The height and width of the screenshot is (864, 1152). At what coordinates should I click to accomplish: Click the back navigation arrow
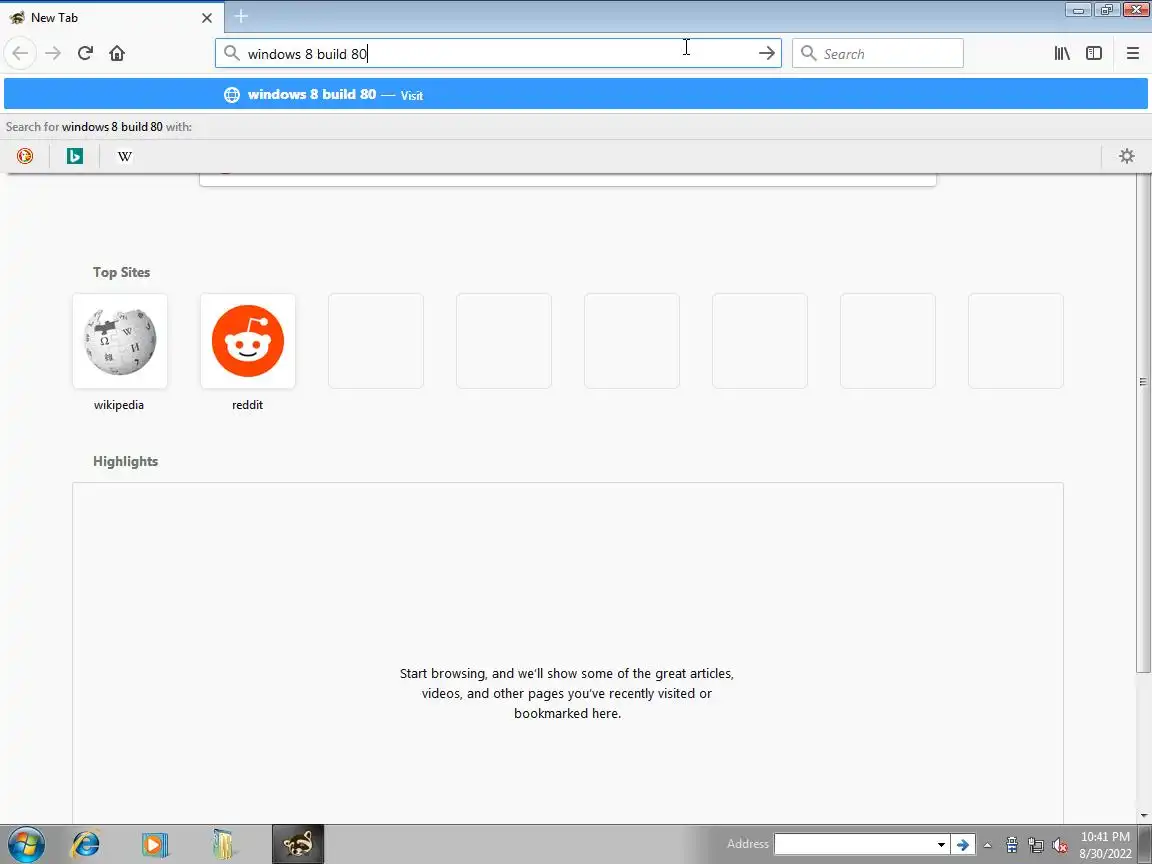tap(21, 53)
